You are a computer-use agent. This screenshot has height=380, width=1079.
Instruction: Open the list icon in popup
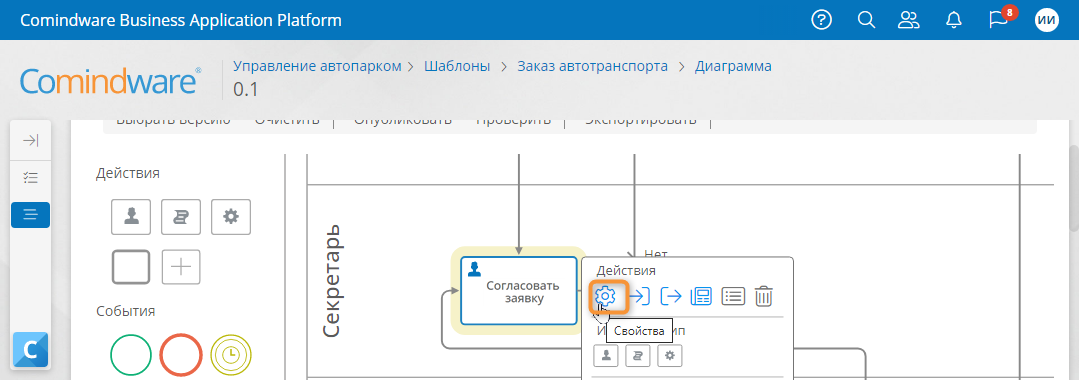click(734, 297)
